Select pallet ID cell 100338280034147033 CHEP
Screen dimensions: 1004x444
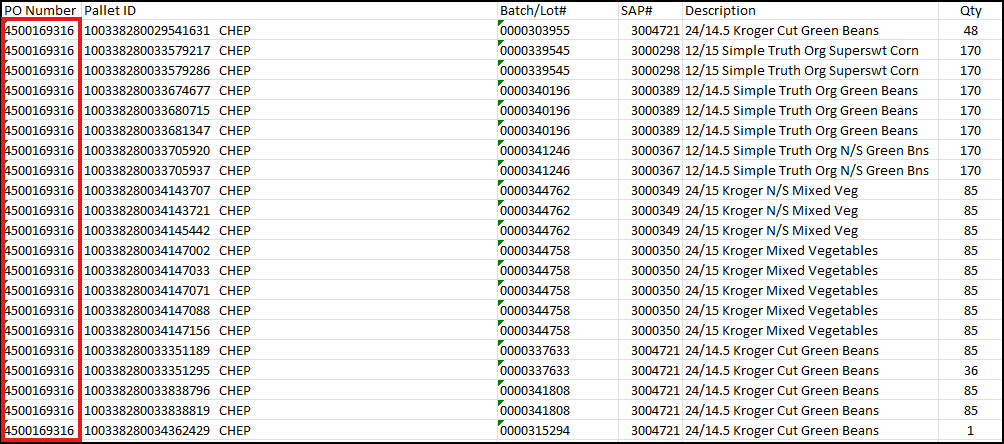[x=289, y=270]
